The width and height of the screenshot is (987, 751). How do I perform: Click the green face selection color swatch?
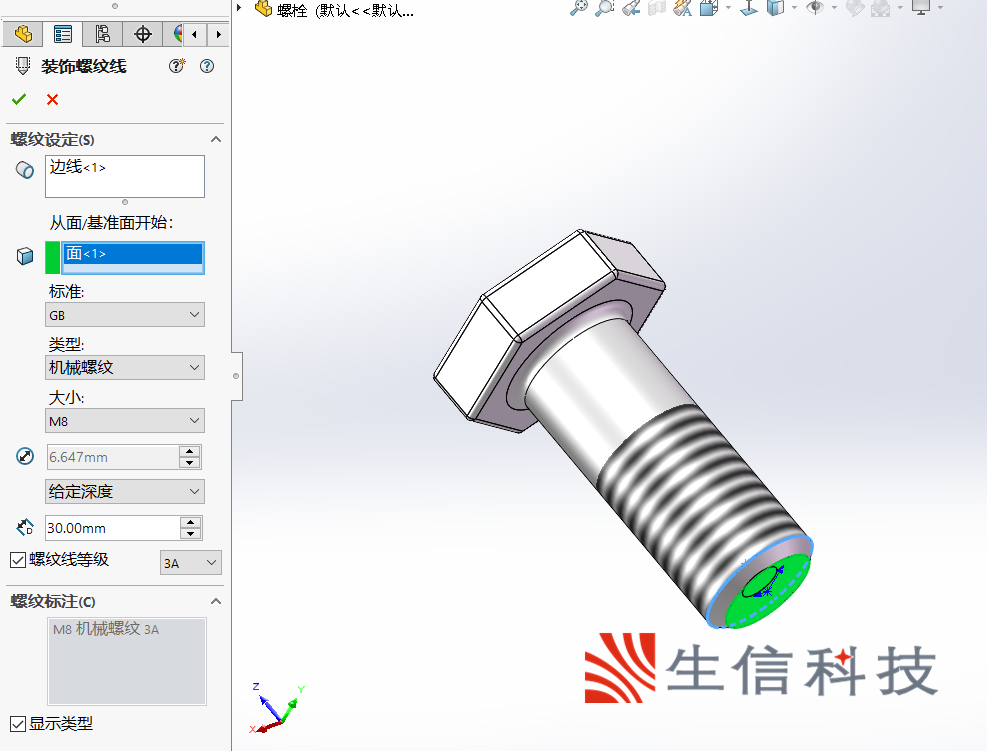tap(53, 257)
